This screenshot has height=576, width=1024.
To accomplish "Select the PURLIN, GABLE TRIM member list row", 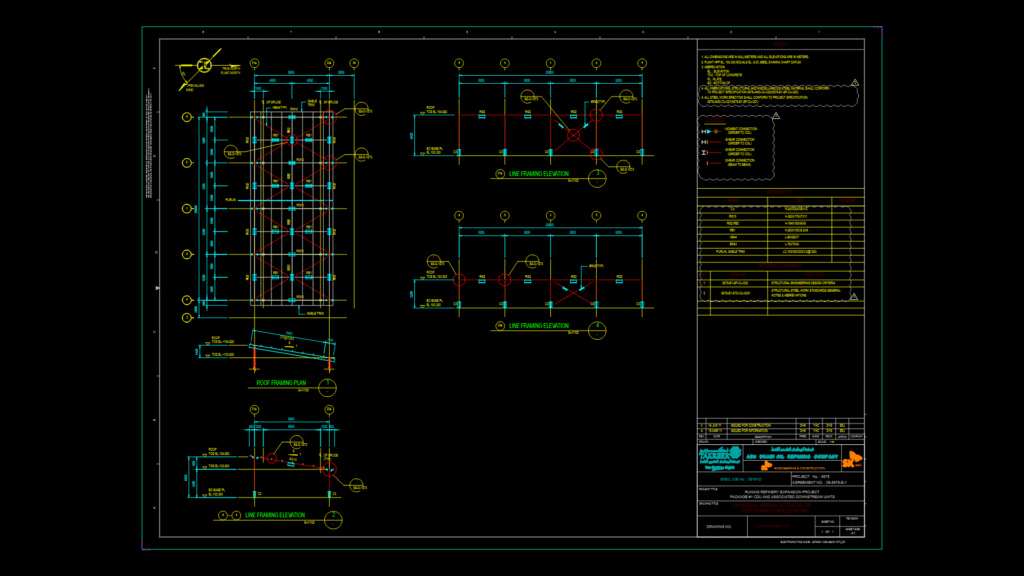I will (x=780, y=251).
